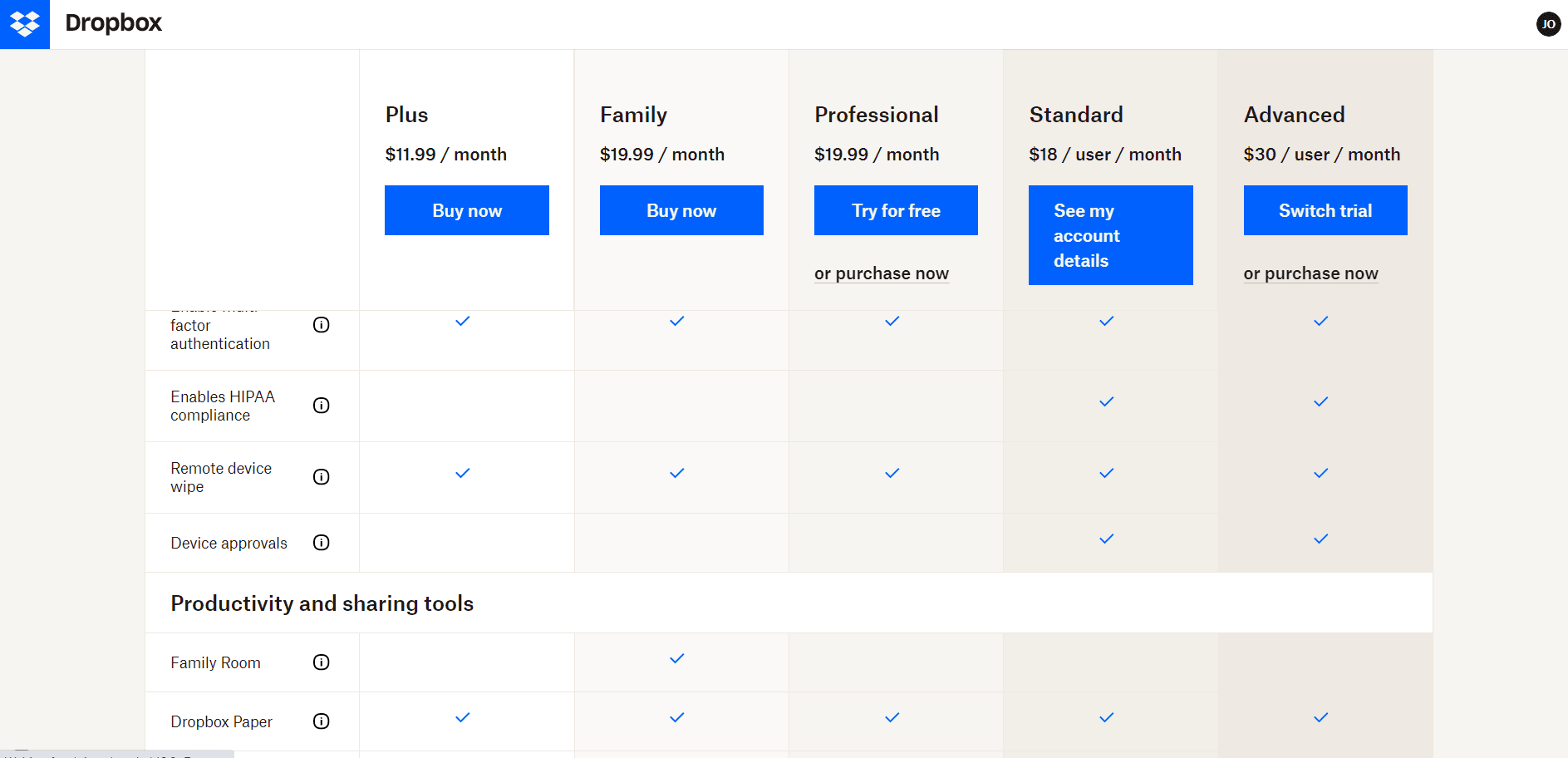This screenshot has width=1568, height=758.
Task: Click Buy now under the Plus plan
Action: (466, 210)
